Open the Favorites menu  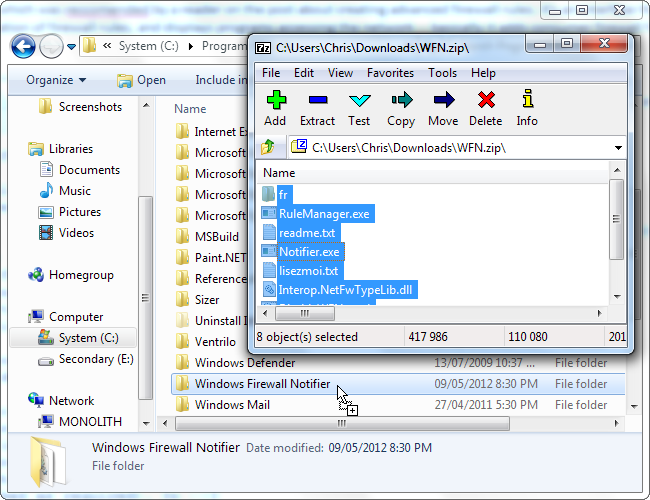point(390,73)
